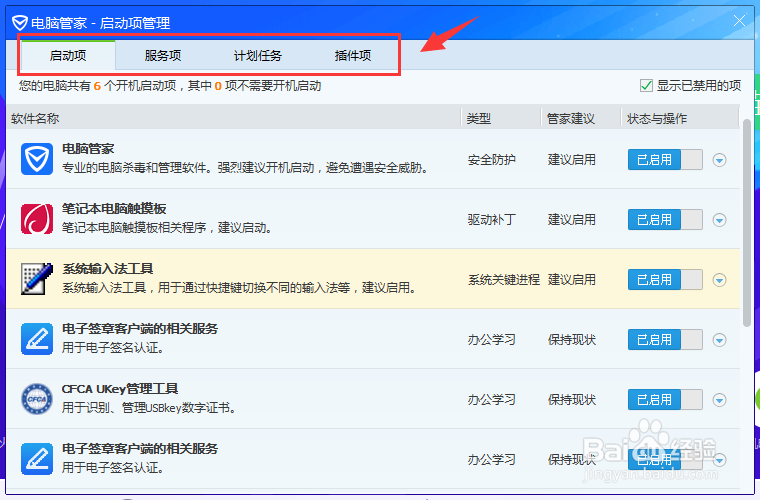Switch to the 启动项 tab

(x=68, y=56)
